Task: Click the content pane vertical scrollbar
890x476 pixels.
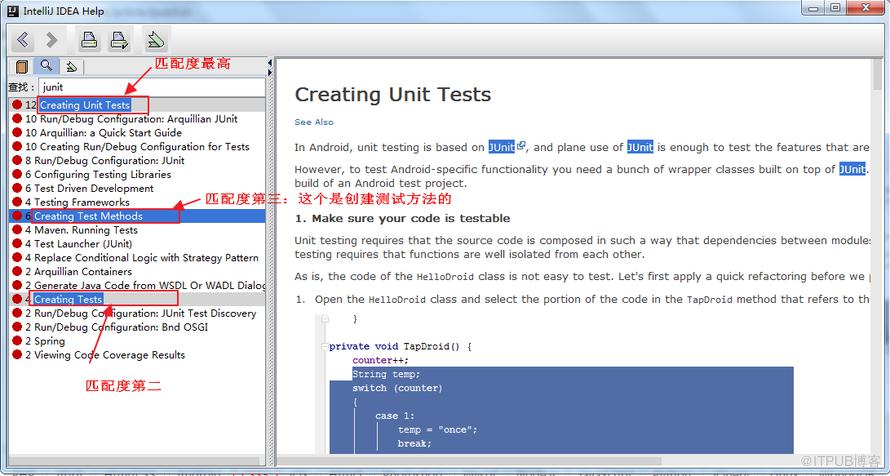Action: click(878, 255)
